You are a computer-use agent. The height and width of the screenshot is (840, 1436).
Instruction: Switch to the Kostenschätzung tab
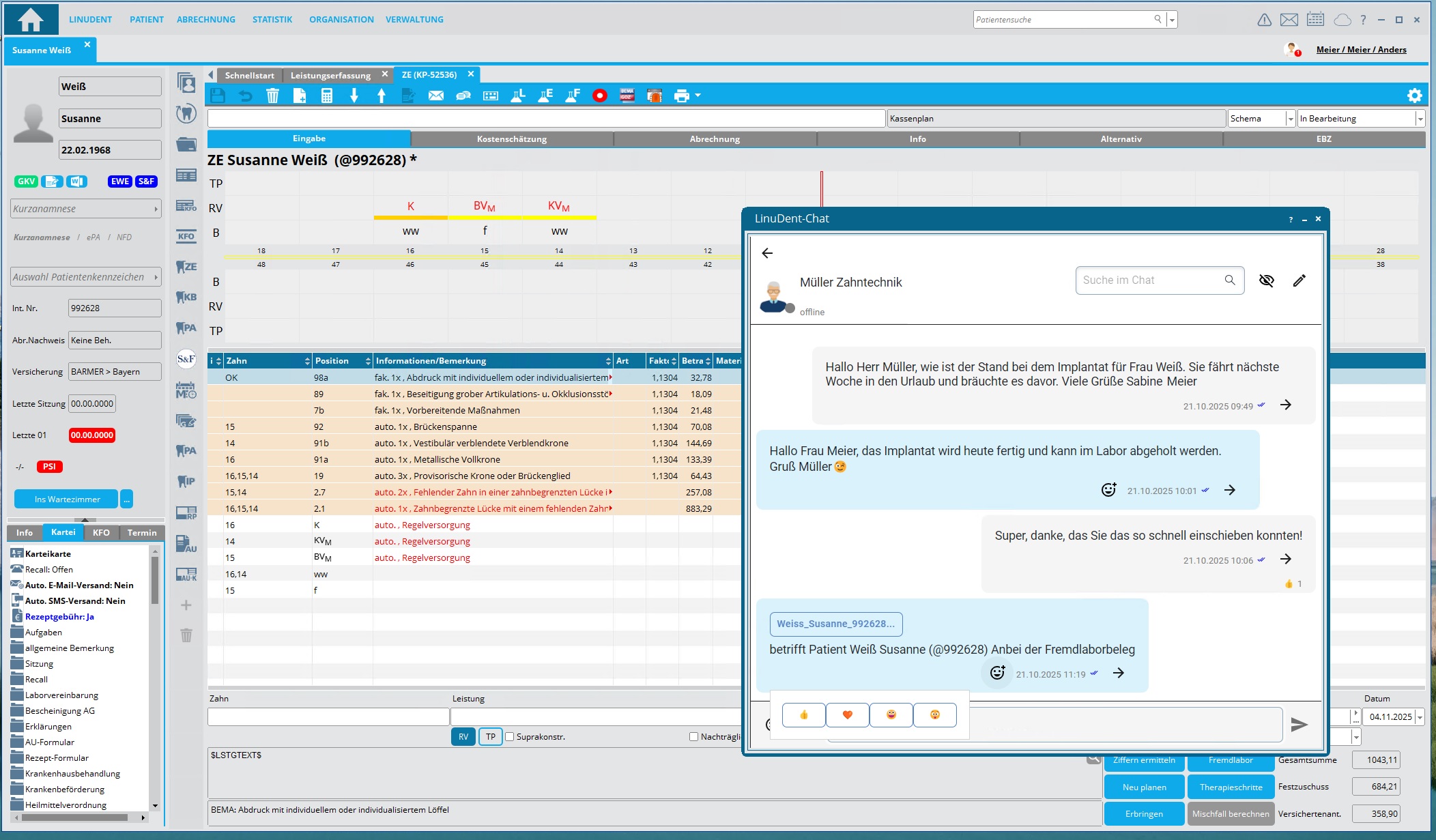pyautogui.click(x=511, y=139)
